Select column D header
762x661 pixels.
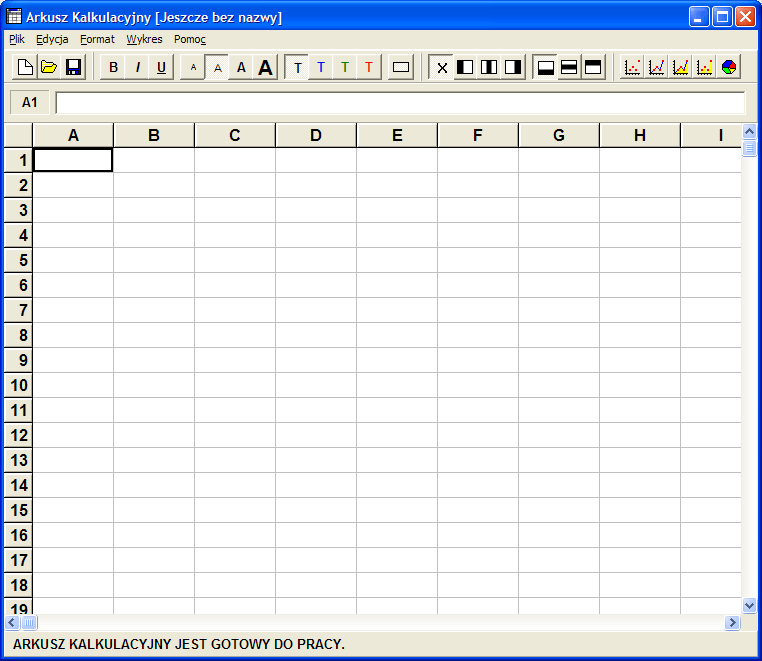(x=316, y=135)
